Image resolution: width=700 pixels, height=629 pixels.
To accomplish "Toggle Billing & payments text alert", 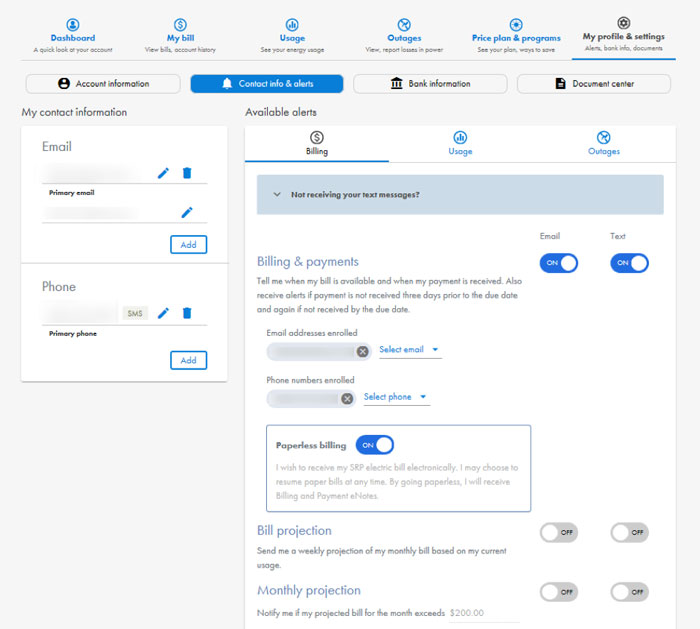I will click(629, 263).
